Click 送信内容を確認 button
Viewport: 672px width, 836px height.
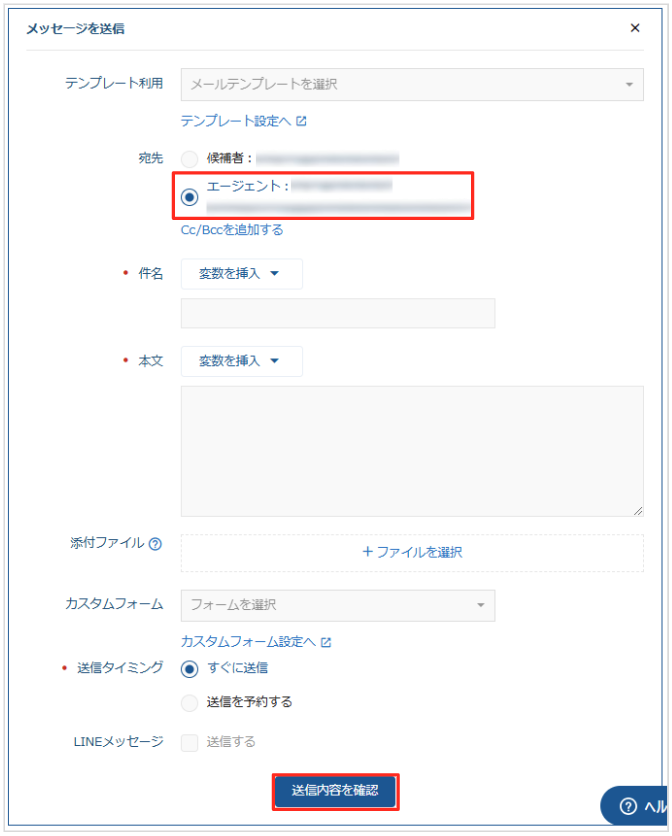tap(336, 791)
